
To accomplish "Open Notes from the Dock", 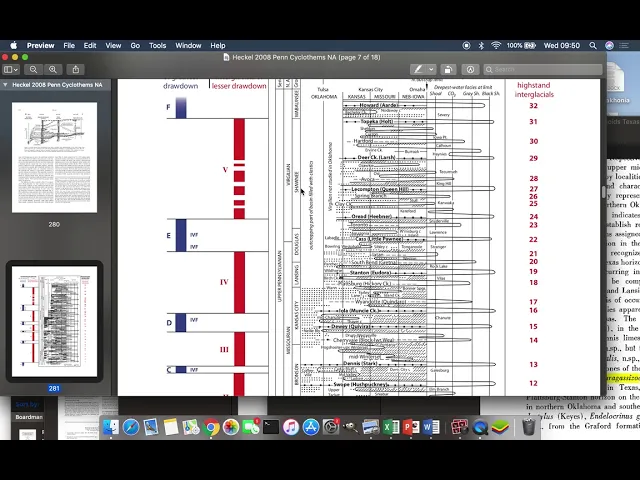I will coord(171,427).
